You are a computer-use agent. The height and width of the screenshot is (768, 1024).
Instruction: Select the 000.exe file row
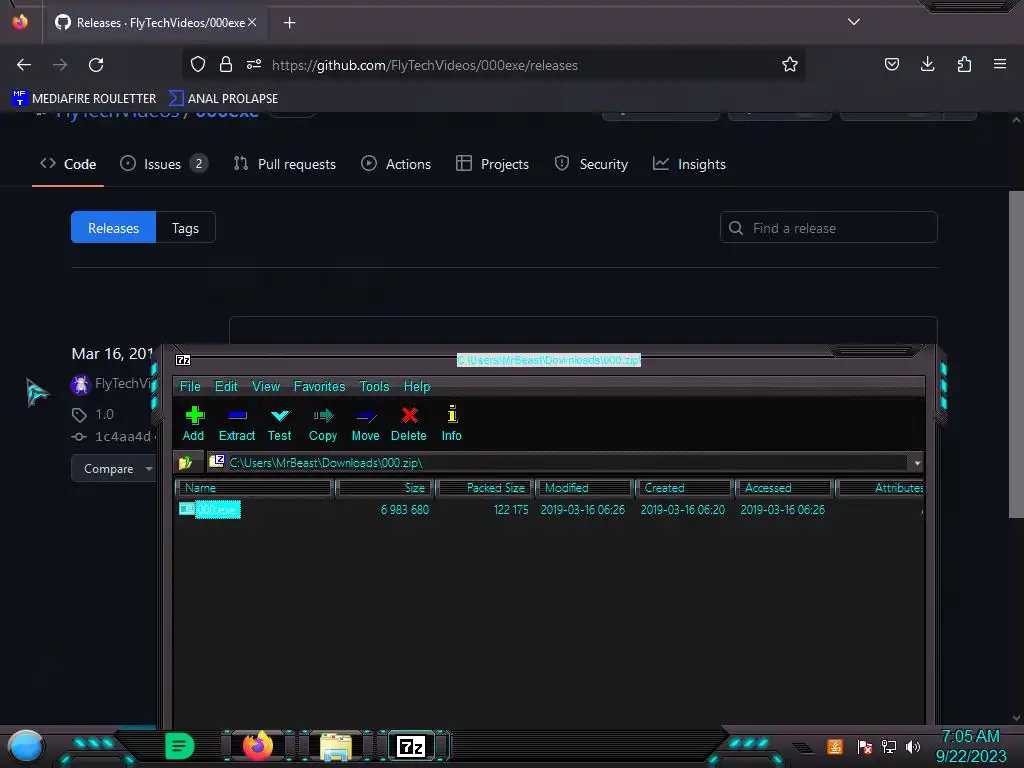tap(549, 509)
